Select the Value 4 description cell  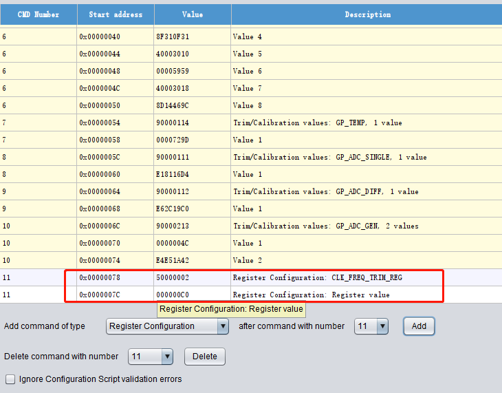(x=366, y=37)
